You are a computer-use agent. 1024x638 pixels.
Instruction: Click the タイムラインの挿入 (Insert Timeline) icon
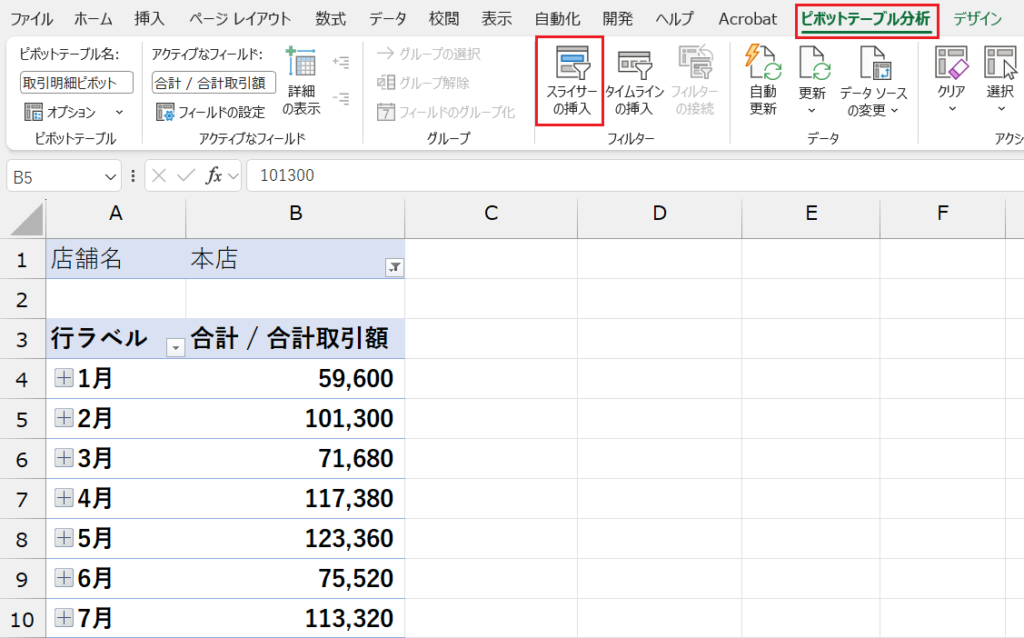[634, 65]
